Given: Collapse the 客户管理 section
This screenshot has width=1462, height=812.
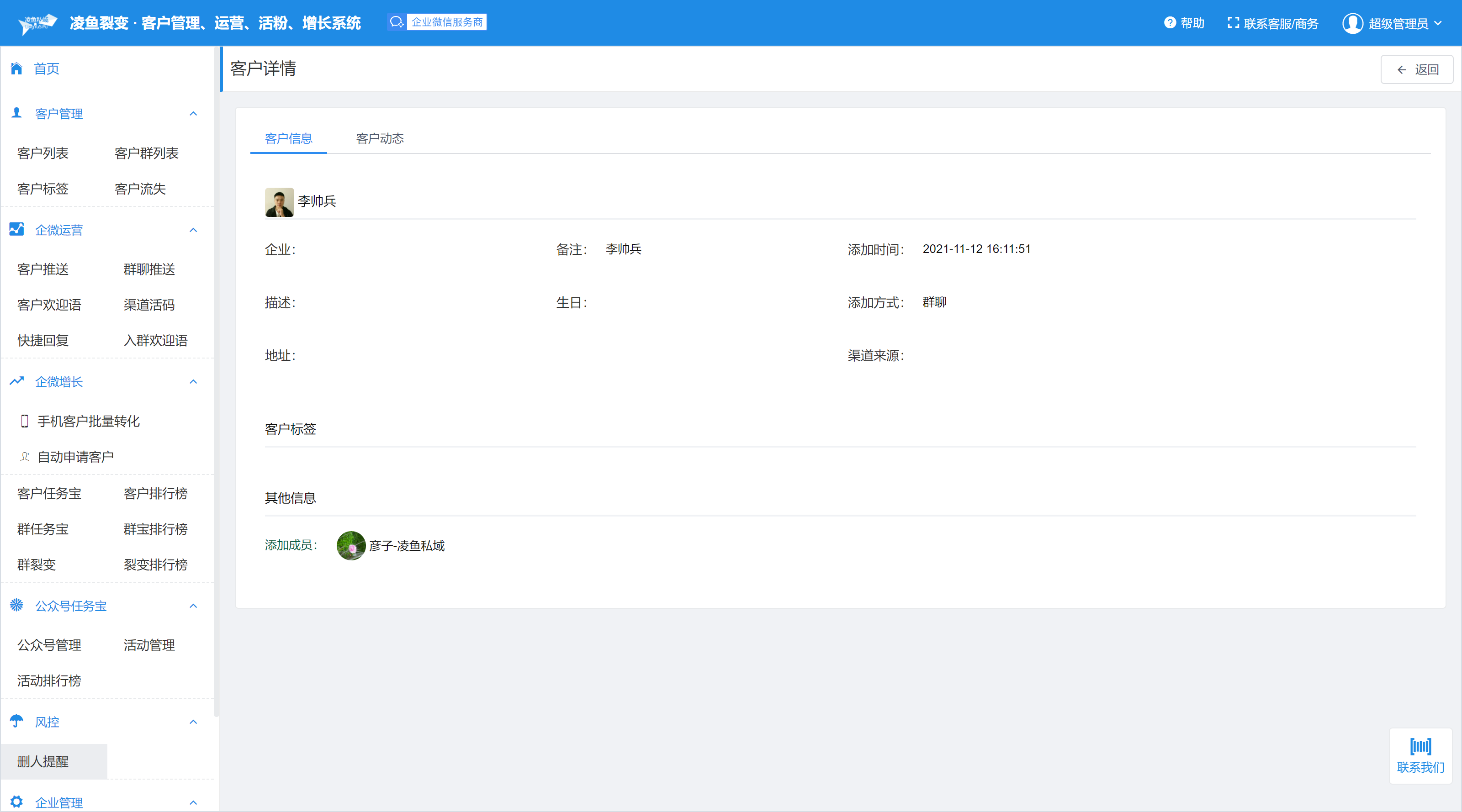Looking at the screenshot, I should point(193,113).
